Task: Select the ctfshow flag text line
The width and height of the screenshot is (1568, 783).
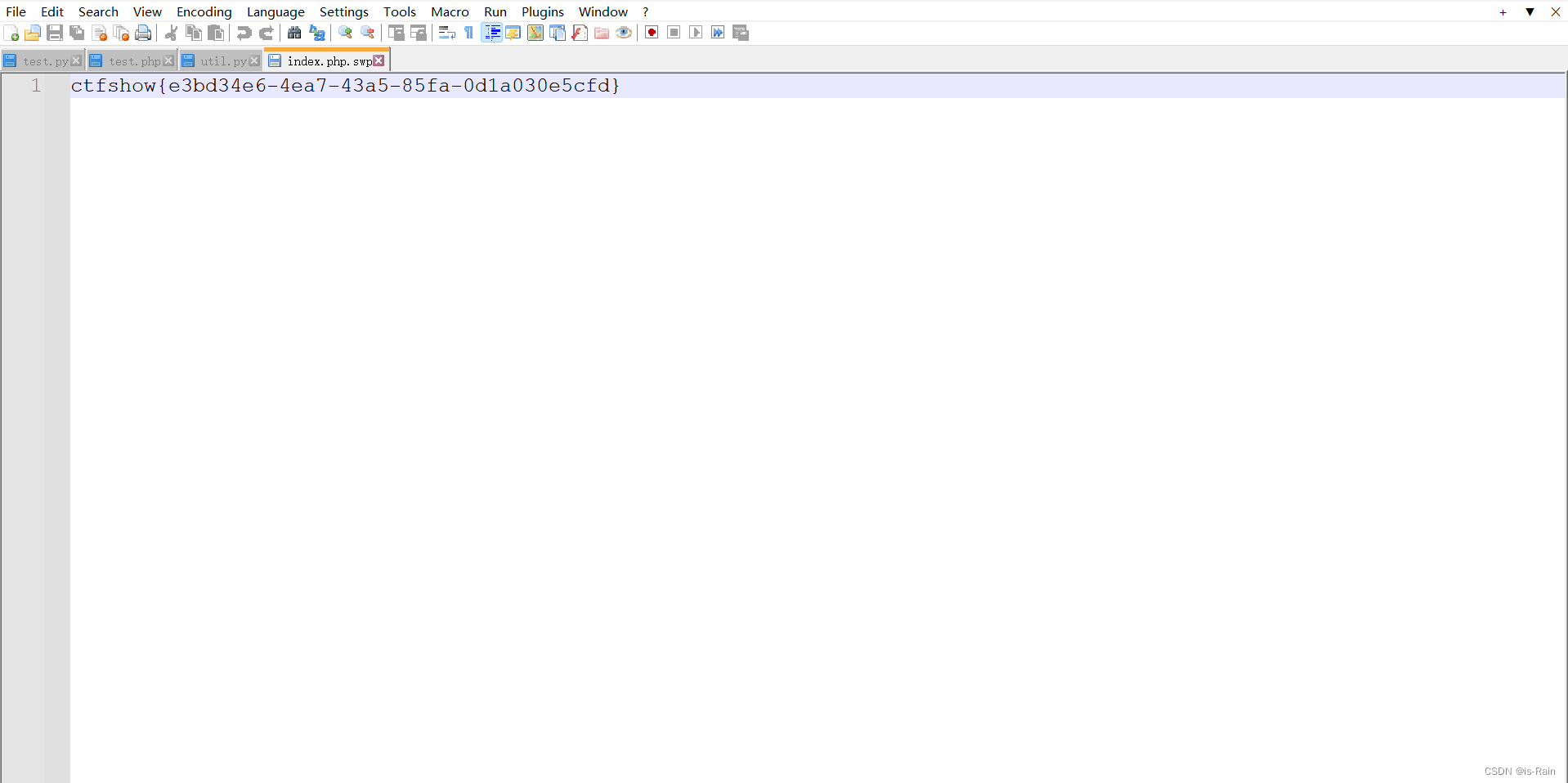Action: tap(343, 86)
